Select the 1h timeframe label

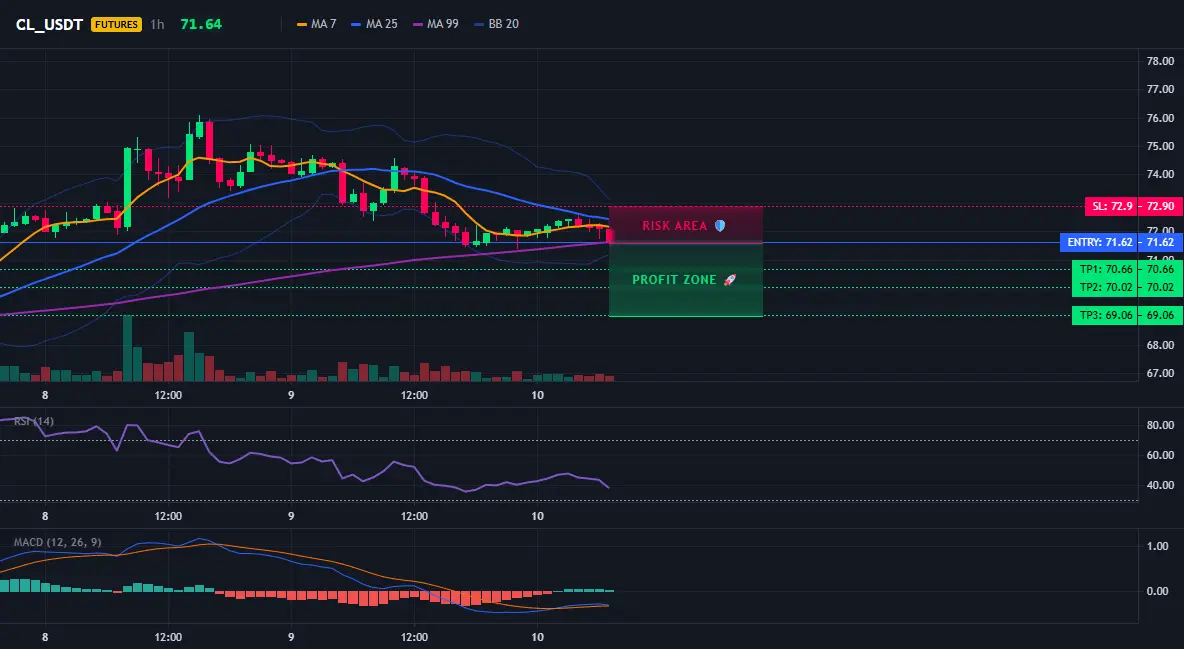pyautogui.click(x=157, y=24)
